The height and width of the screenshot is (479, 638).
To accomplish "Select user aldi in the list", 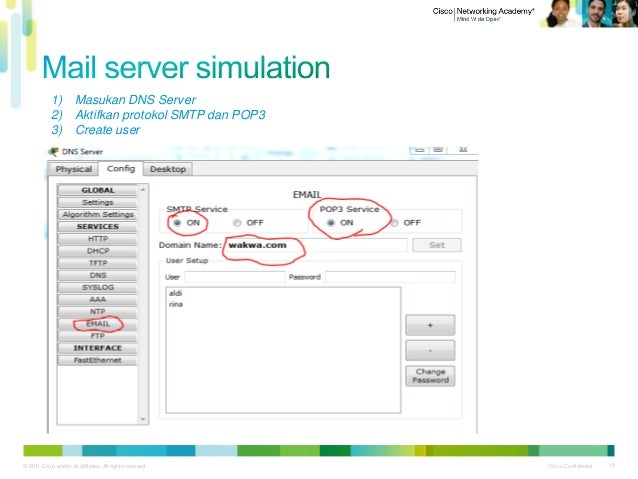I will coord(176,293).
